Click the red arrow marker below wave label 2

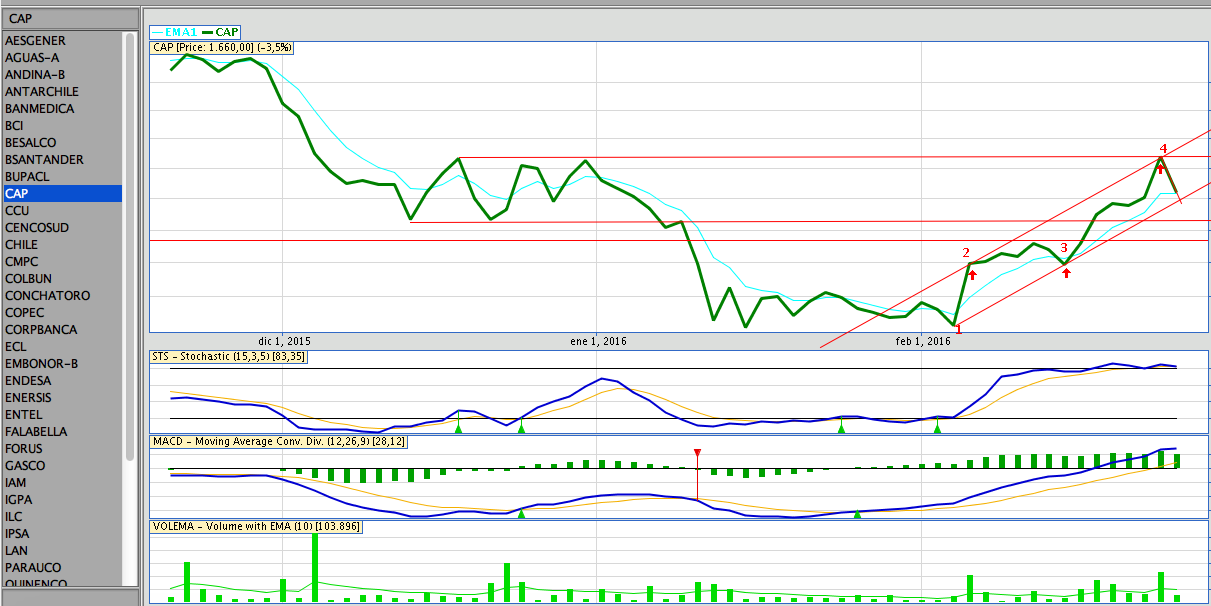[x=972, y=273]
